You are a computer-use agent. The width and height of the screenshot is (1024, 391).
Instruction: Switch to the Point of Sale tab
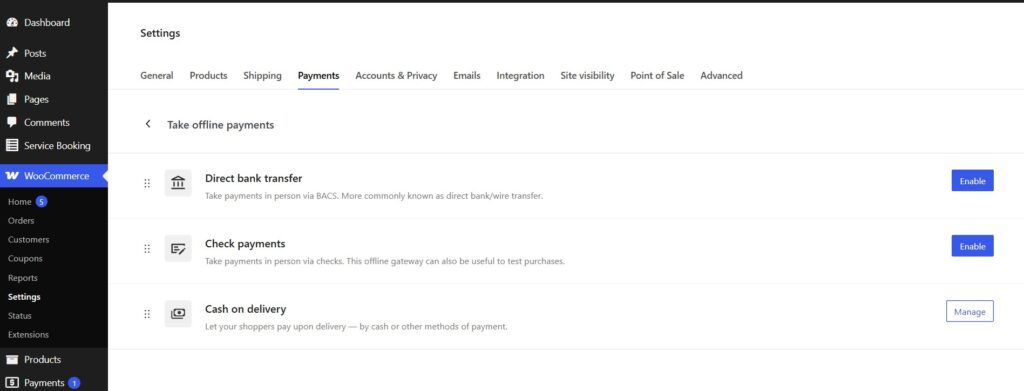(657, 76)
